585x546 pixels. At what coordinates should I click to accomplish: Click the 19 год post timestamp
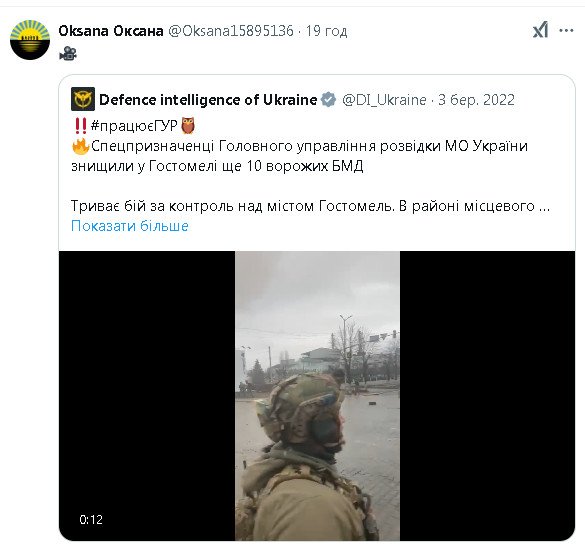click(x=326, y=31)
